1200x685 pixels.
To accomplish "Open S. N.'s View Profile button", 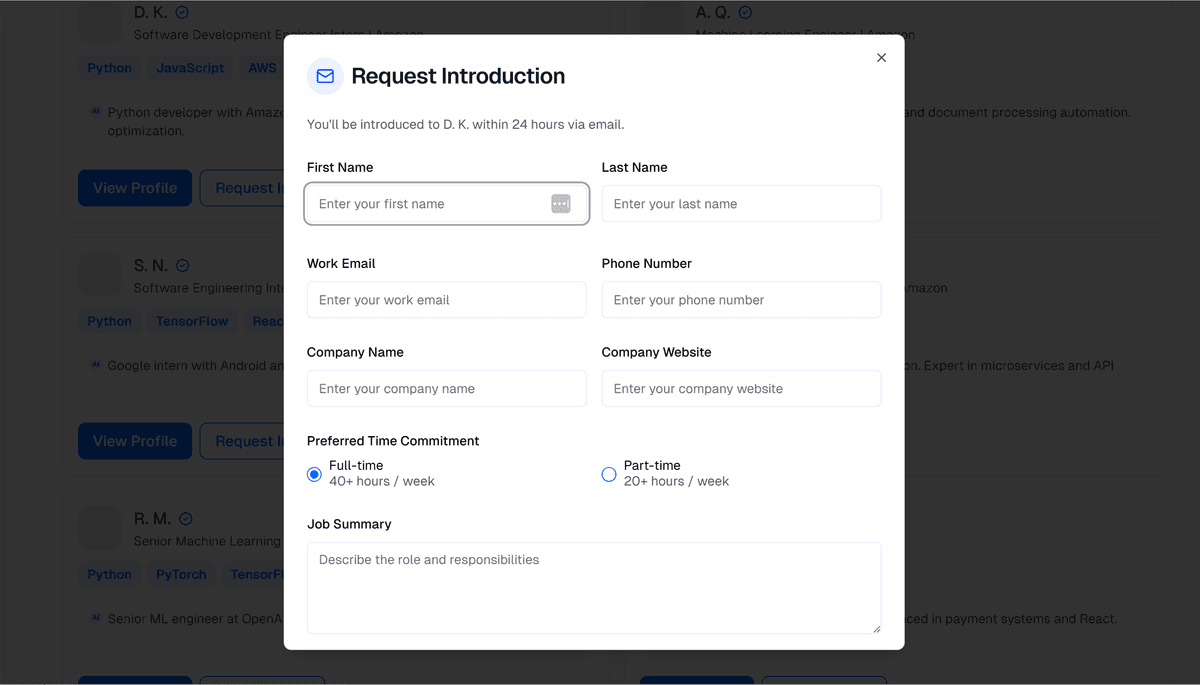I will 135,441.
